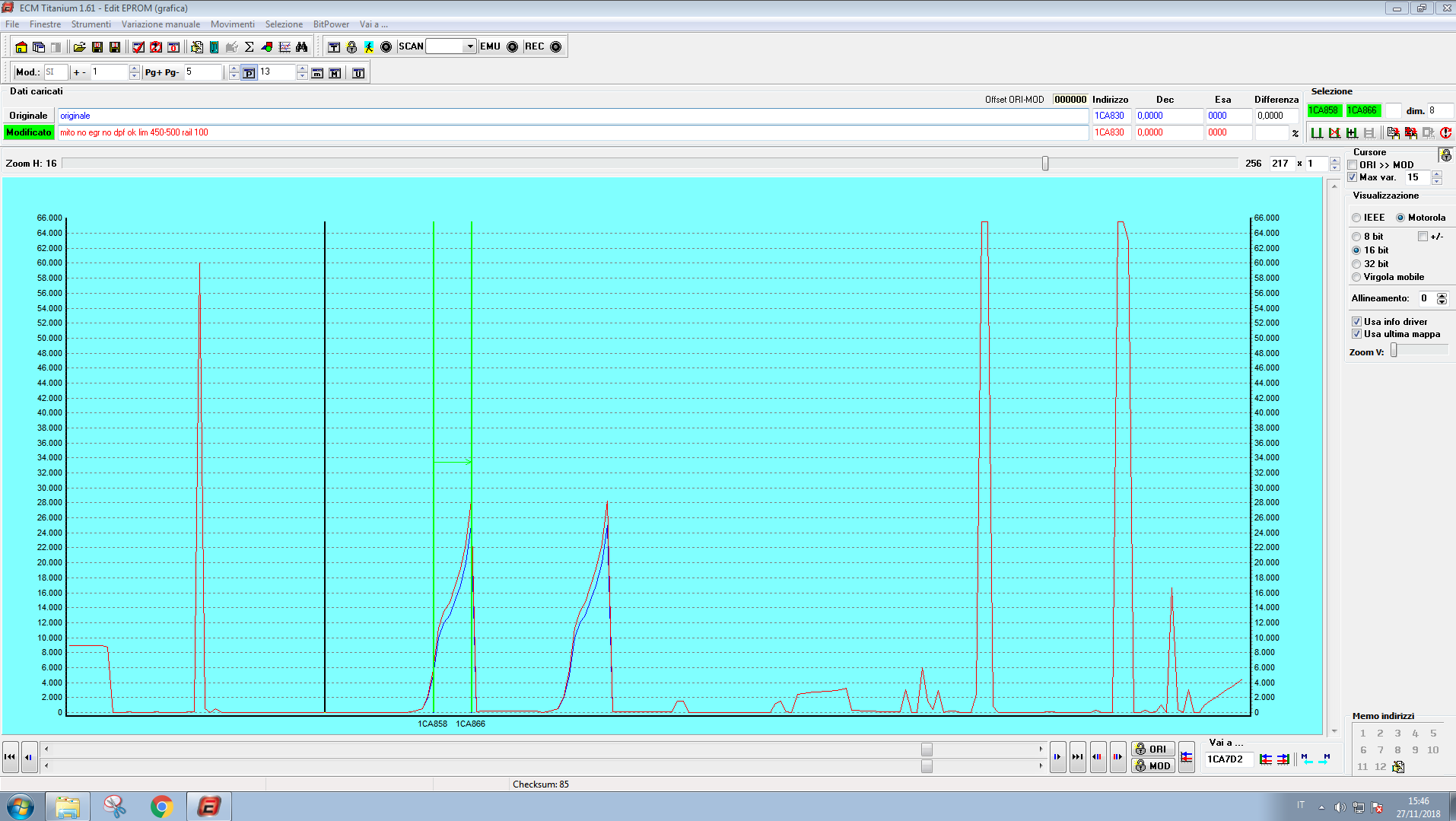This screenshot has height=821, width=1456.
Task: Click the notepad icon in Memo indirizzi
Action: pyautogui.click(x=1398, y=767)
